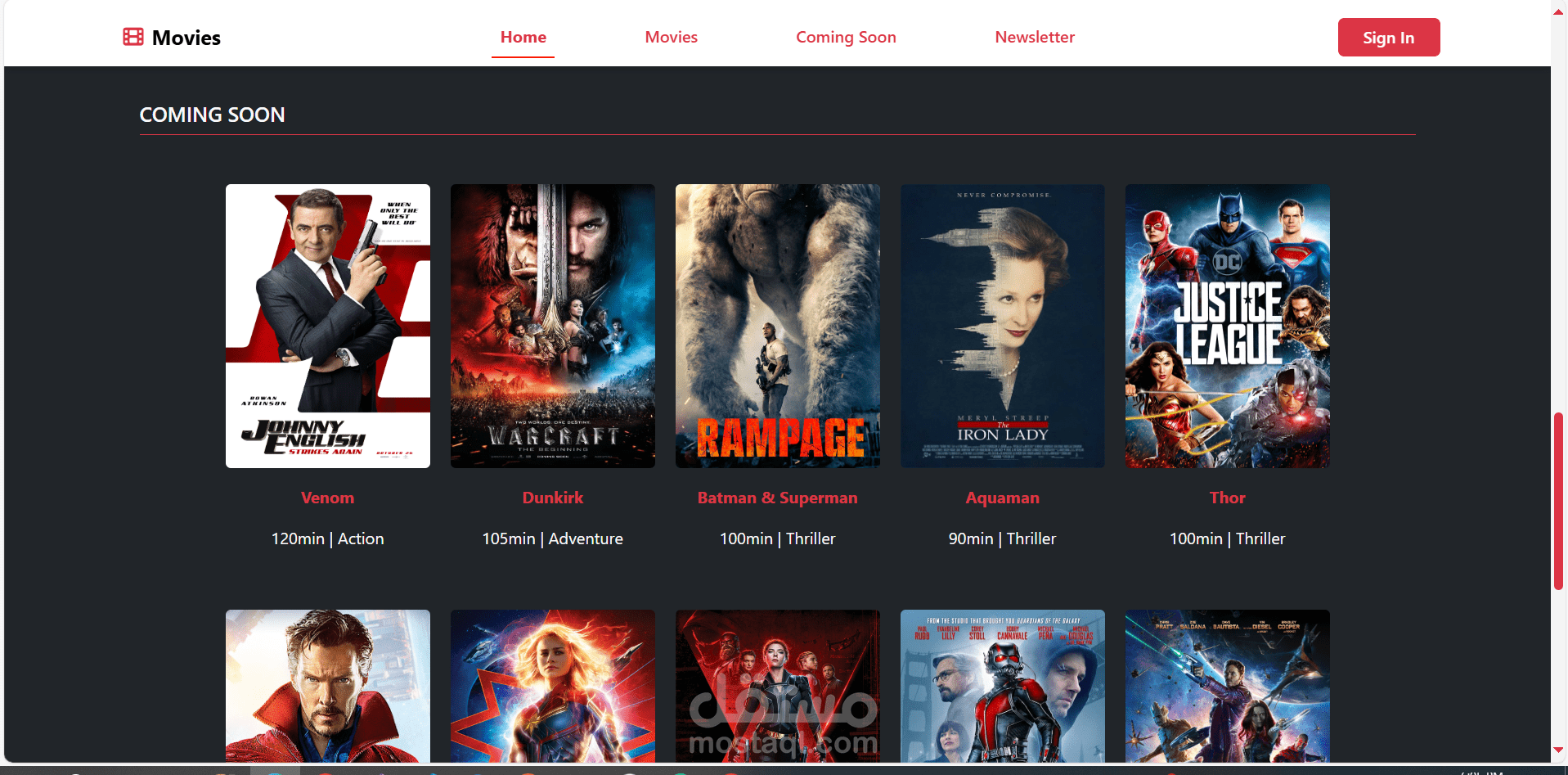The image size is (1568, 775).
Task: Open the Newsletter nav link
Action: pyautogui.click(x=1035, y=37)
